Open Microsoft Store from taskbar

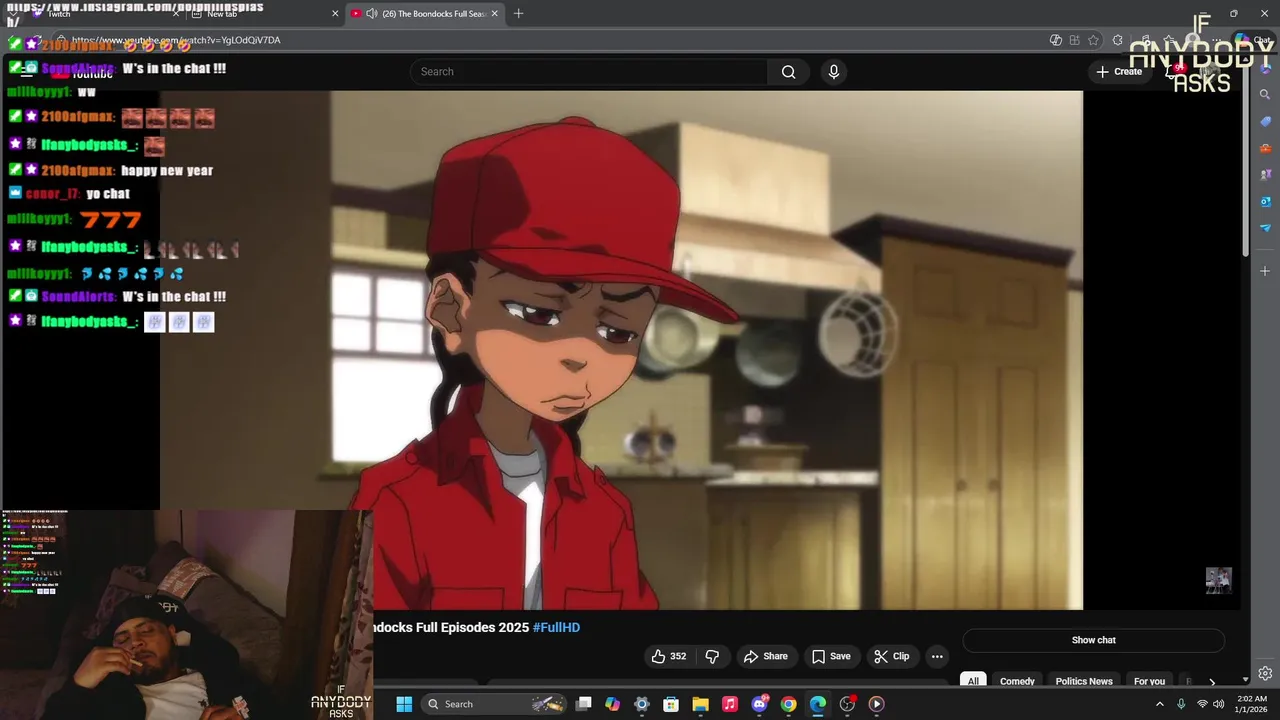[671, 704]
